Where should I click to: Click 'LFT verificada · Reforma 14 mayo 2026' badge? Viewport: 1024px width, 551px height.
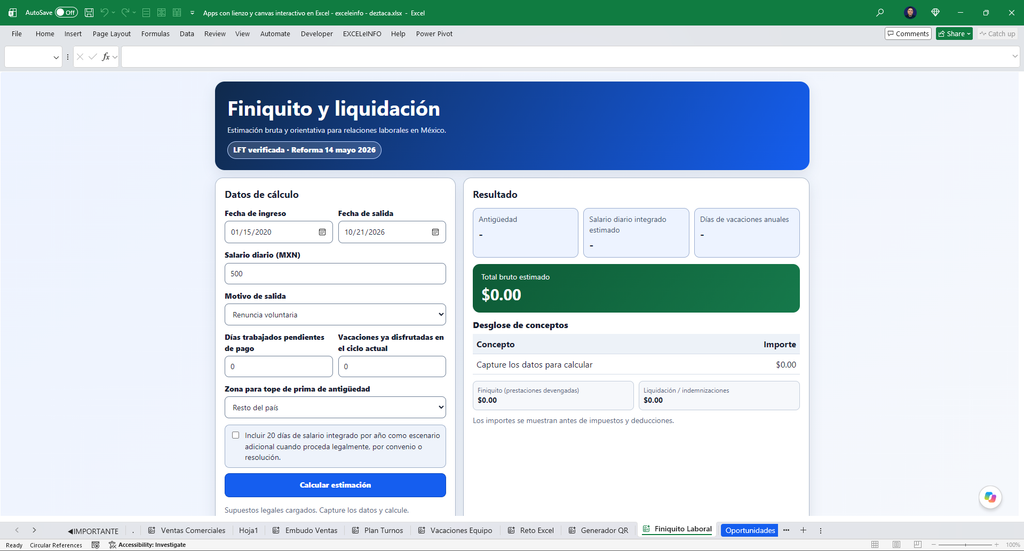pos(304,150)
